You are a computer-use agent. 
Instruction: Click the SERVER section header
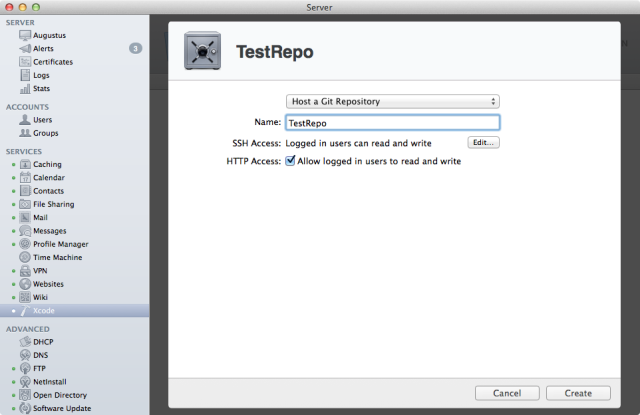point(20,23)
